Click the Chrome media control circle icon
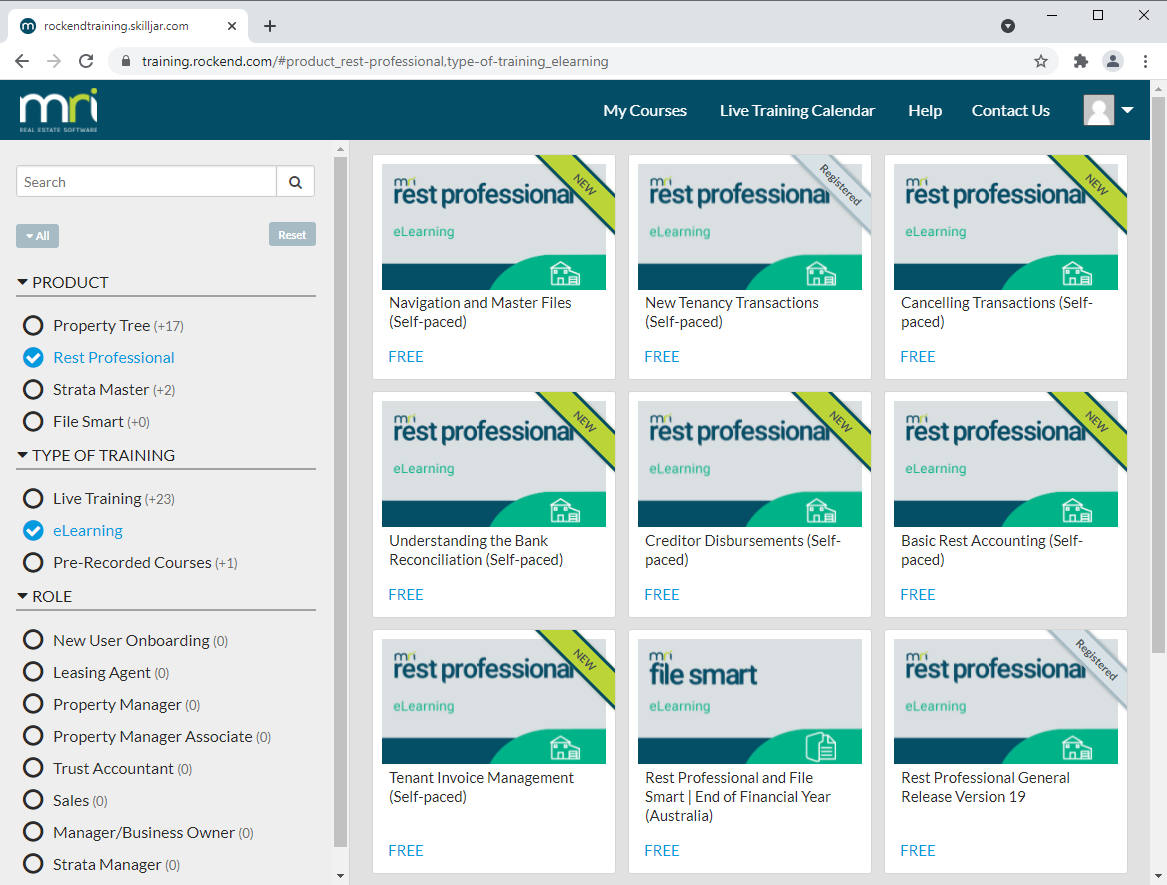Screen dimensions: 1167x885 1008,26
